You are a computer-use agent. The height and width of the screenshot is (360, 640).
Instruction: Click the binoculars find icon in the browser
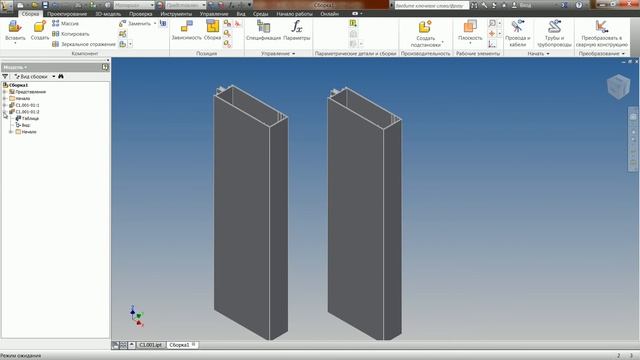coord(61,76)
